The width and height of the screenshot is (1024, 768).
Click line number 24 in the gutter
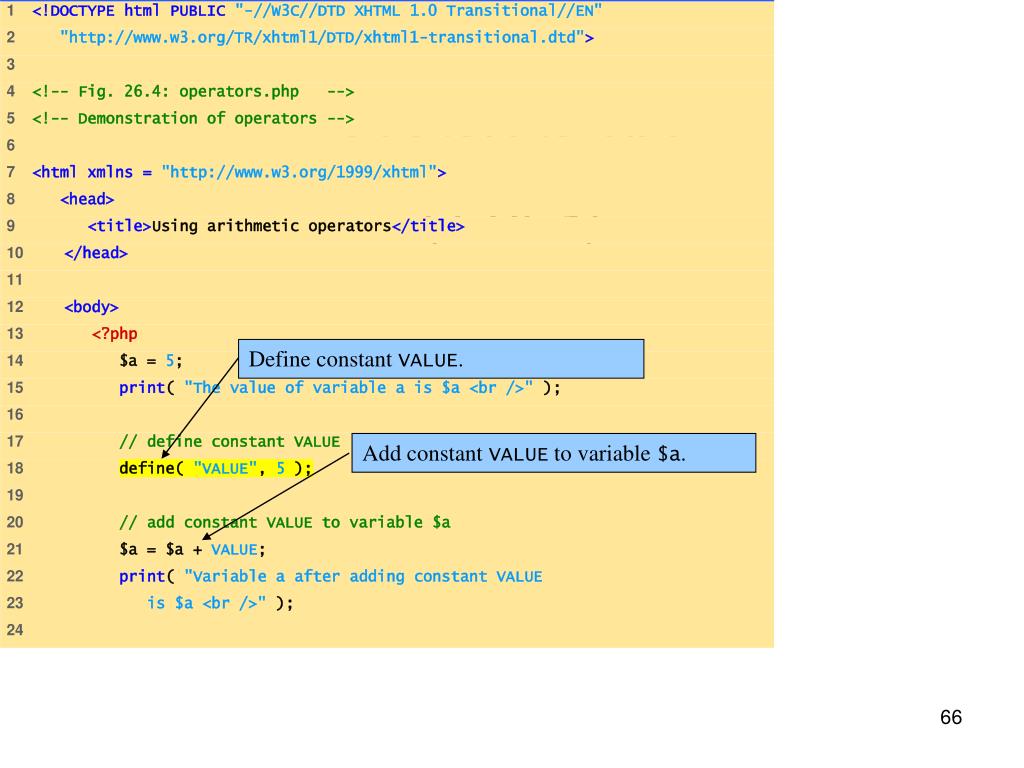pos(15,630)
